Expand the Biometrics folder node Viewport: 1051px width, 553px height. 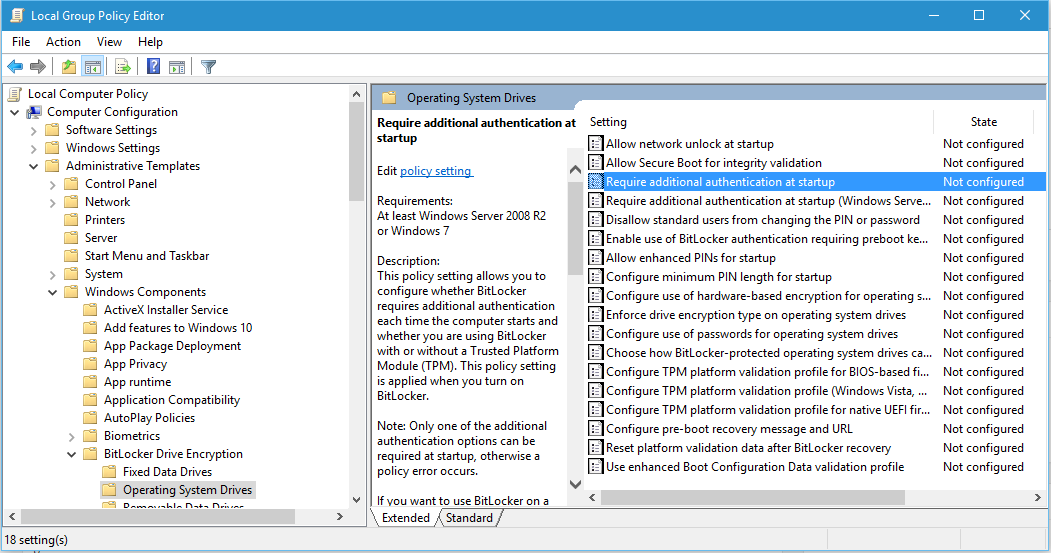click(x=72, y=436)
